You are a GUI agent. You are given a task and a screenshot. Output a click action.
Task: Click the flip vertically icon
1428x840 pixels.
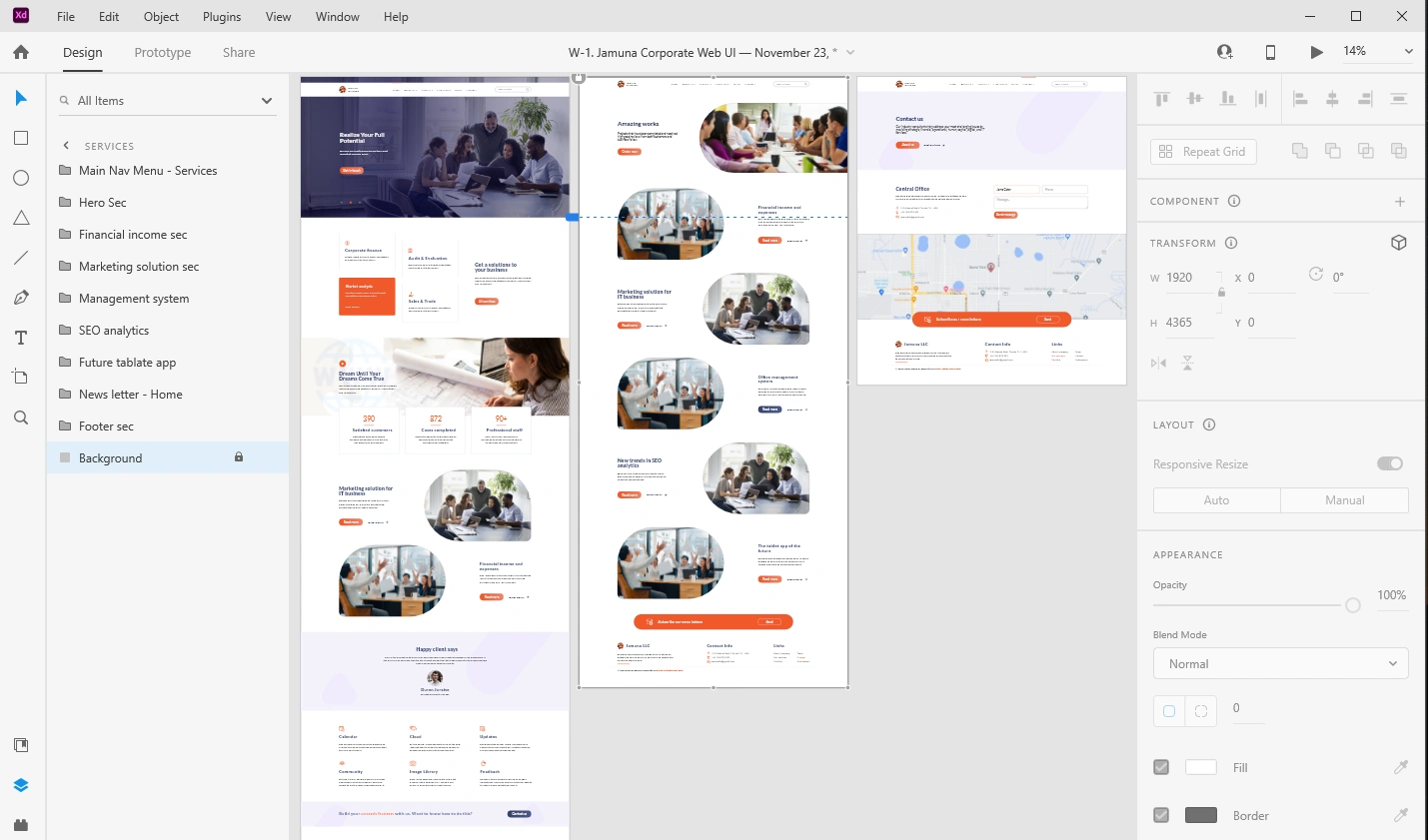1188,363
